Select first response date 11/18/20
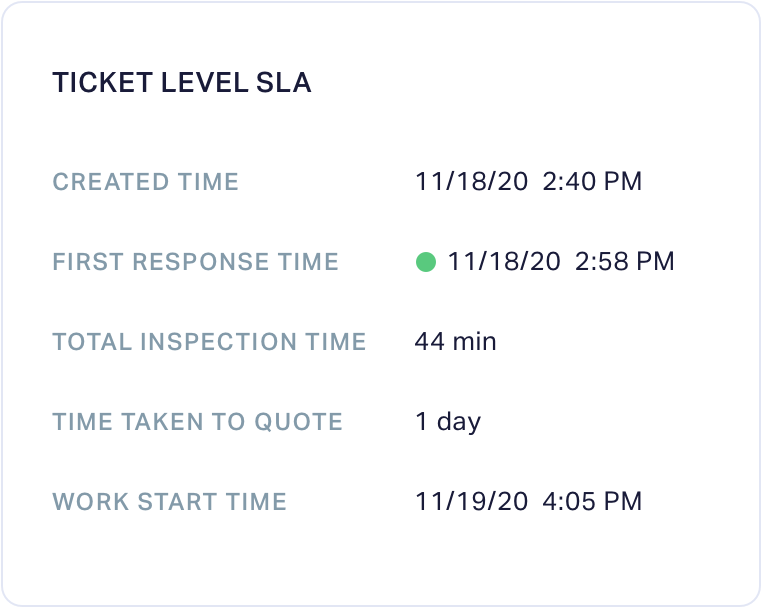 coord(504,261)
